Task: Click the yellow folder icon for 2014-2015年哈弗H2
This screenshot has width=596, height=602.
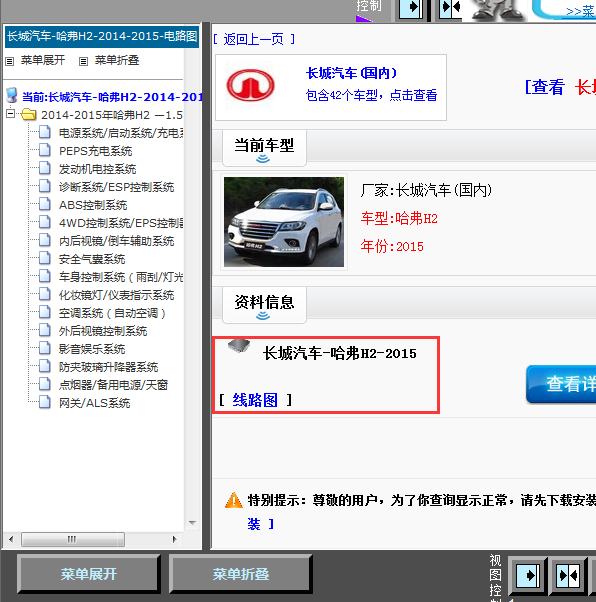Action: [29, 114]
